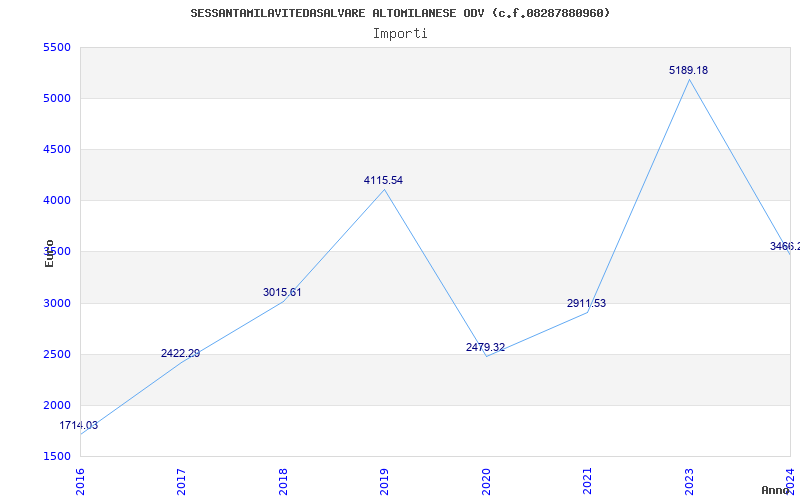Click the y-axis value 4000
The width and height of the screenshot is (800, 500).
point(56,201)
